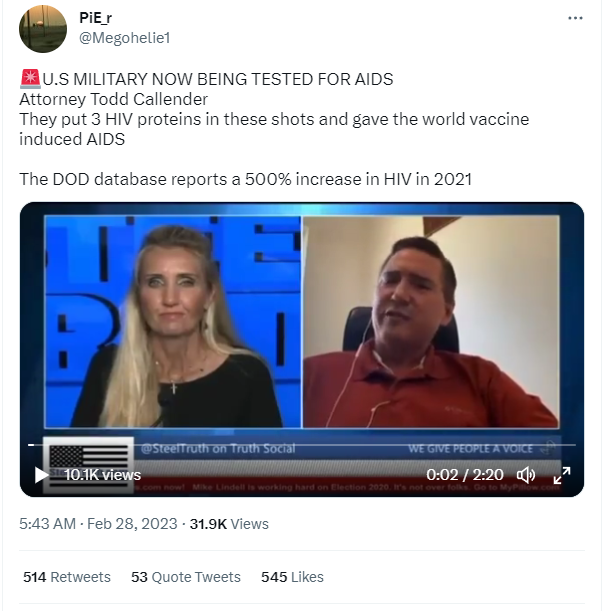
Task: Open the three-dot more options menu
Action: click(575, 18)
